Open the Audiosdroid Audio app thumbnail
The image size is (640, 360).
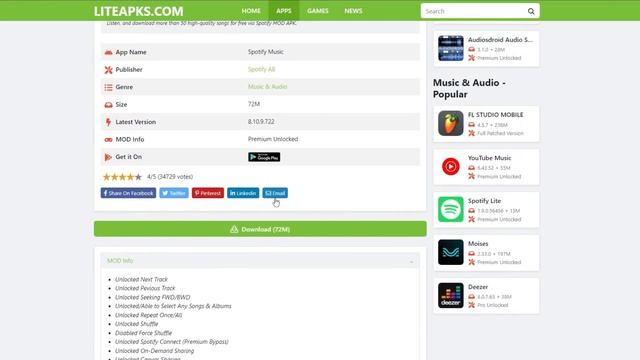click(451, 48)
